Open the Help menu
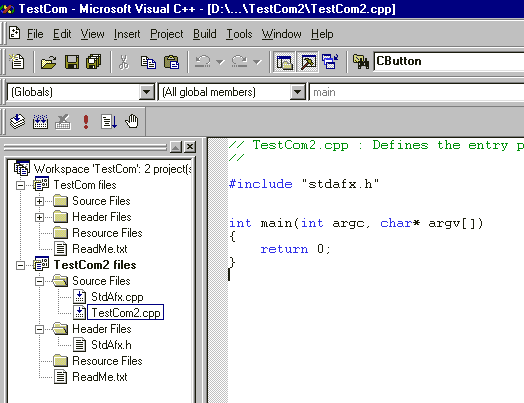524x403 pixels. 322,34
